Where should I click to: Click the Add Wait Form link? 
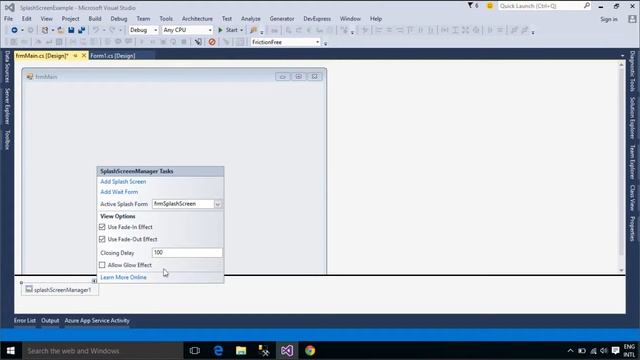pos(119,192)
